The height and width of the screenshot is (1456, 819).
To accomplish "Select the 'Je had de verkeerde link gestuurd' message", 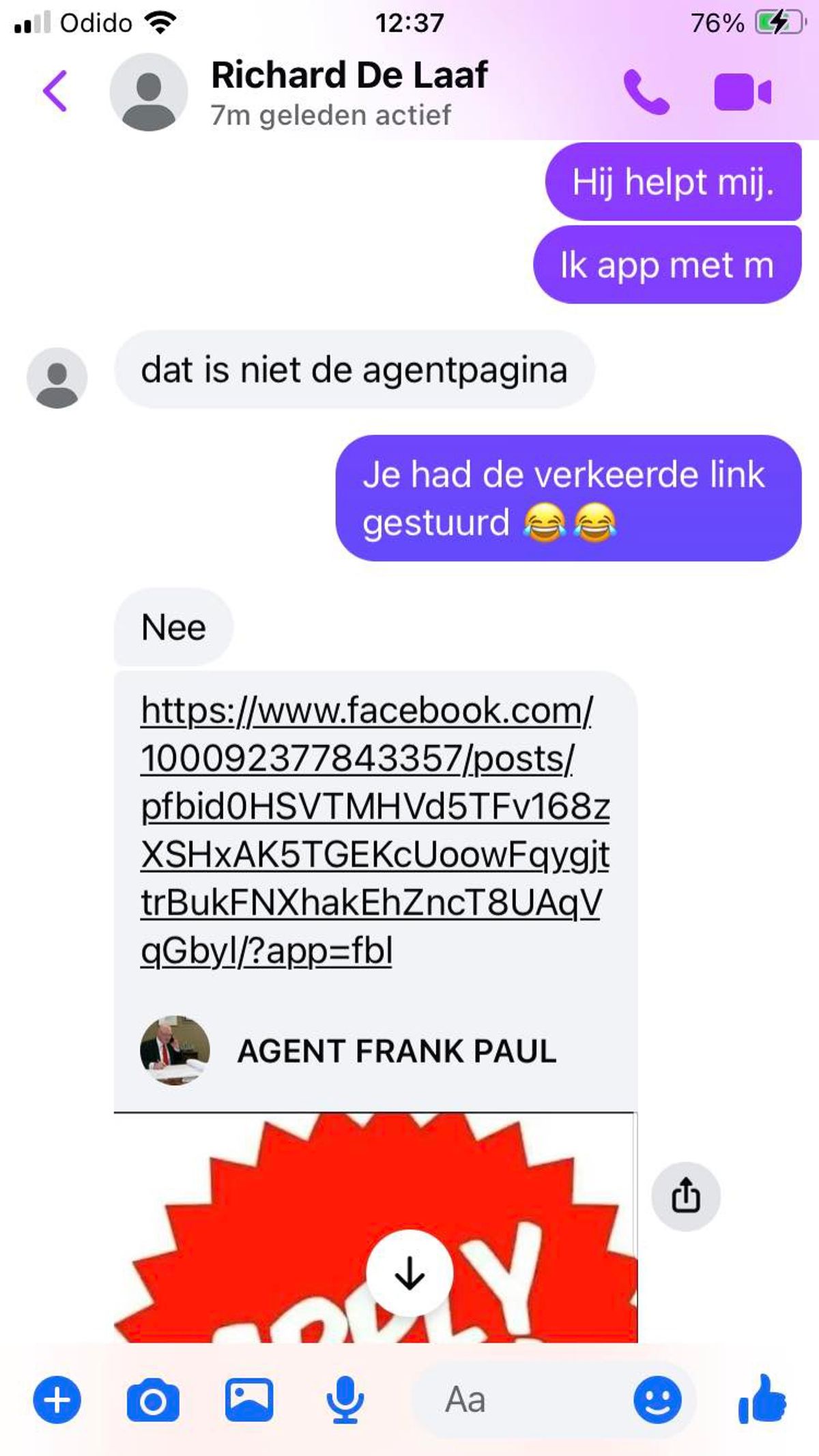I will coord(569,498).
